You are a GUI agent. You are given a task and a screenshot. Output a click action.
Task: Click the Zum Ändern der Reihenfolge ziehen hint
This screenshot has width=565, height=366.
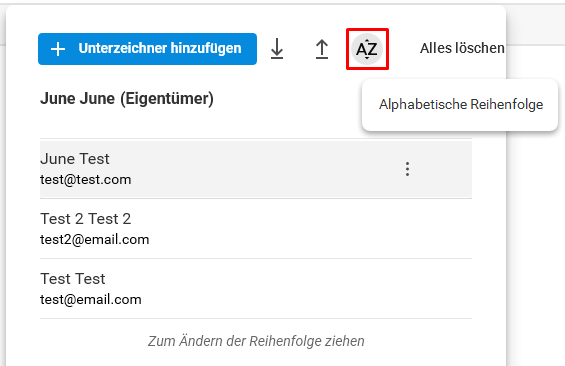[x=256, y=341]
